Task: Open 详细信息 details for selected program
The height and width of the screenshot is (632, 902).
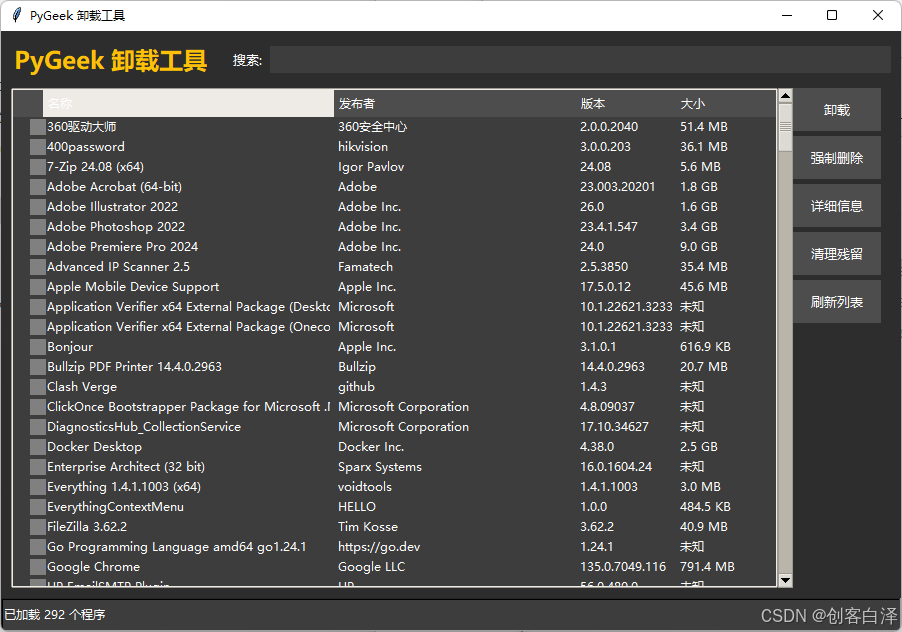Action: (836, 206)
